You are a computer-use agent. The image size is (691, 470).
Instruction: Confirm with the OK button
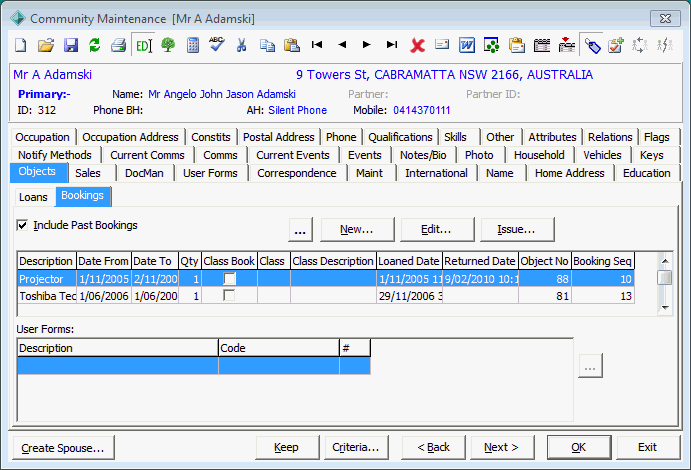[x=579, y=448]
